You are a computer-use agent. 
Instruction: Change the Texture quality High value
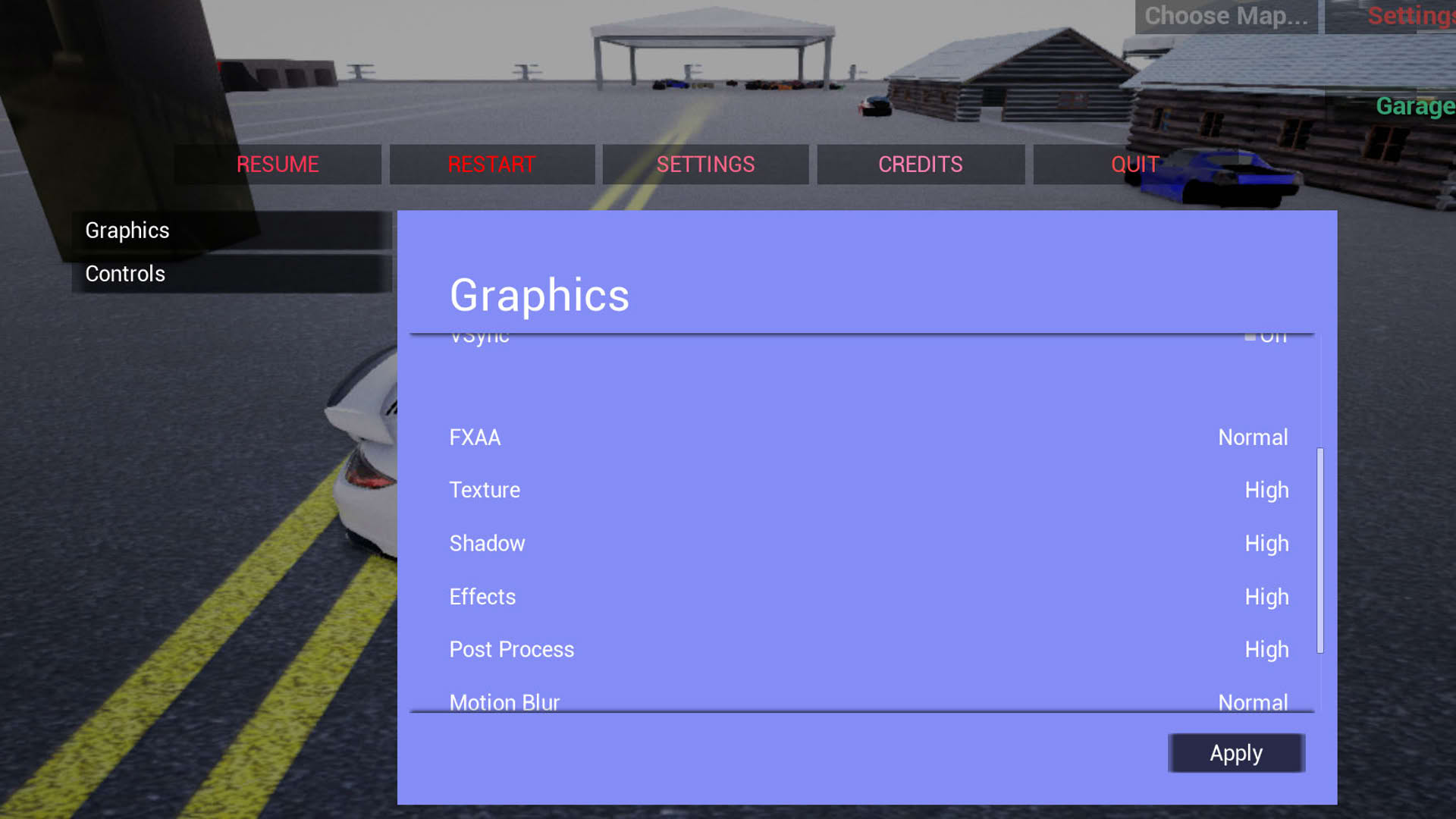click(1266, 491)
